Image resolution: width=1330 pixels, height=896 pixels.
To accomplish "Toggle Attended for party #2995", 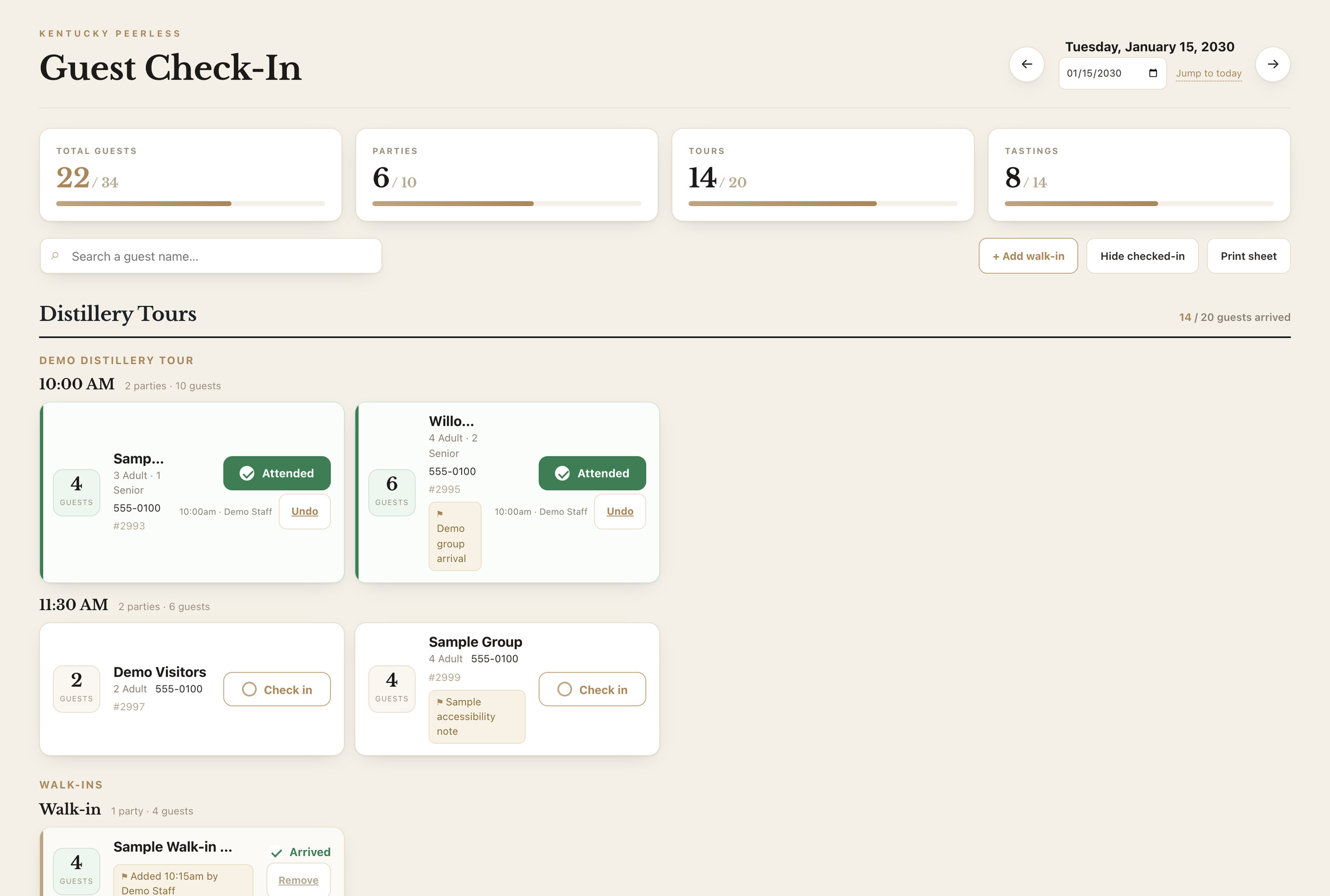I will pos(592,473).
